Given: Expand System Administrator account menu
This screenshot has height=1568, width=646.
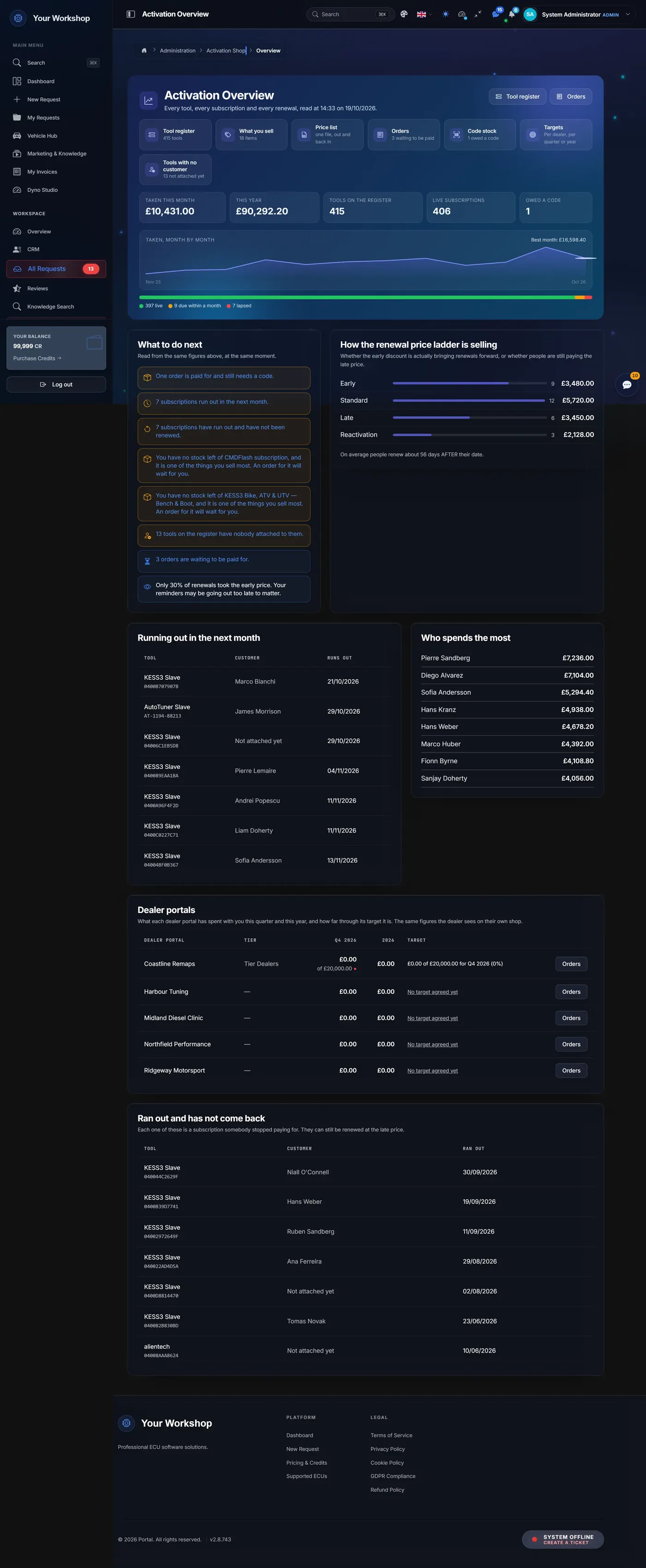Looking at the screenshot, I should 577,14.
